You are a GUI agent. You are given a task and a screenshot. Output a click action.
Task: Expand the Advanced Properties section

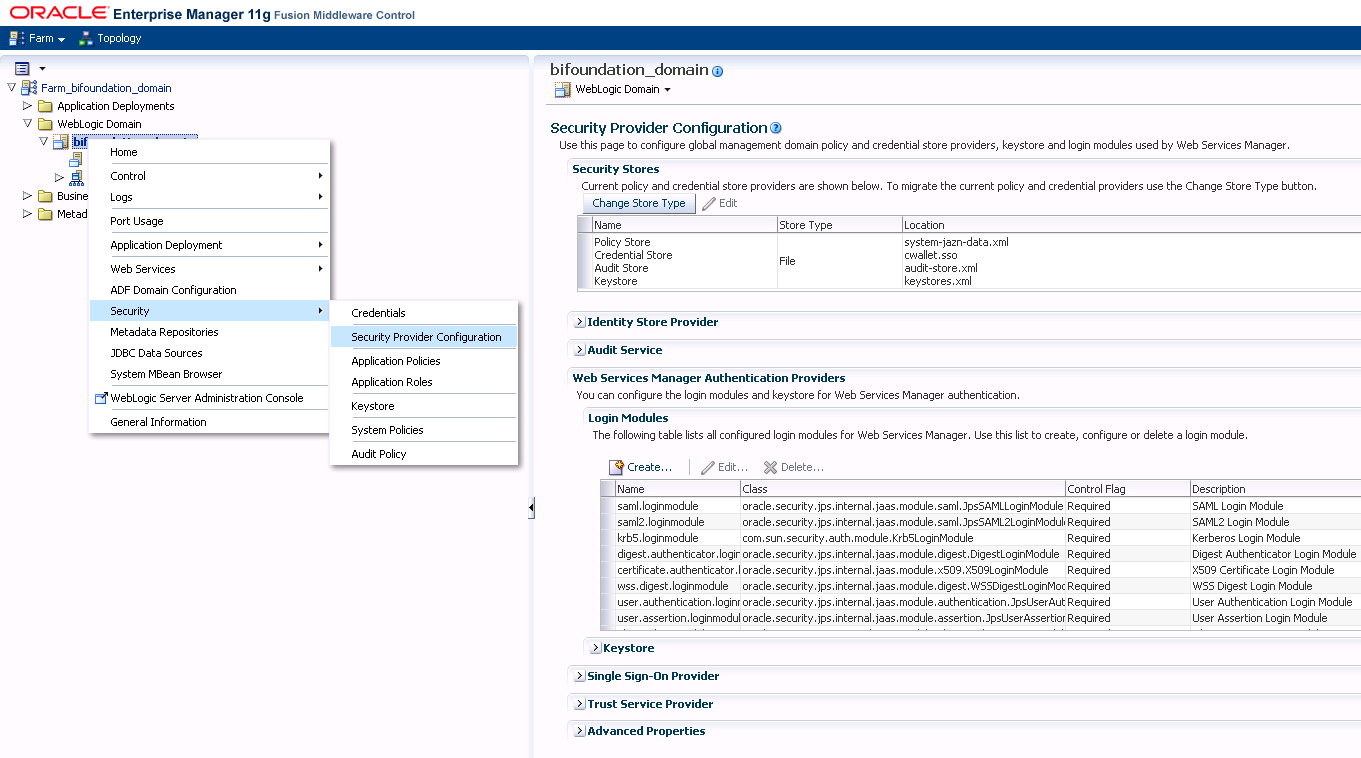coord(578,731)
